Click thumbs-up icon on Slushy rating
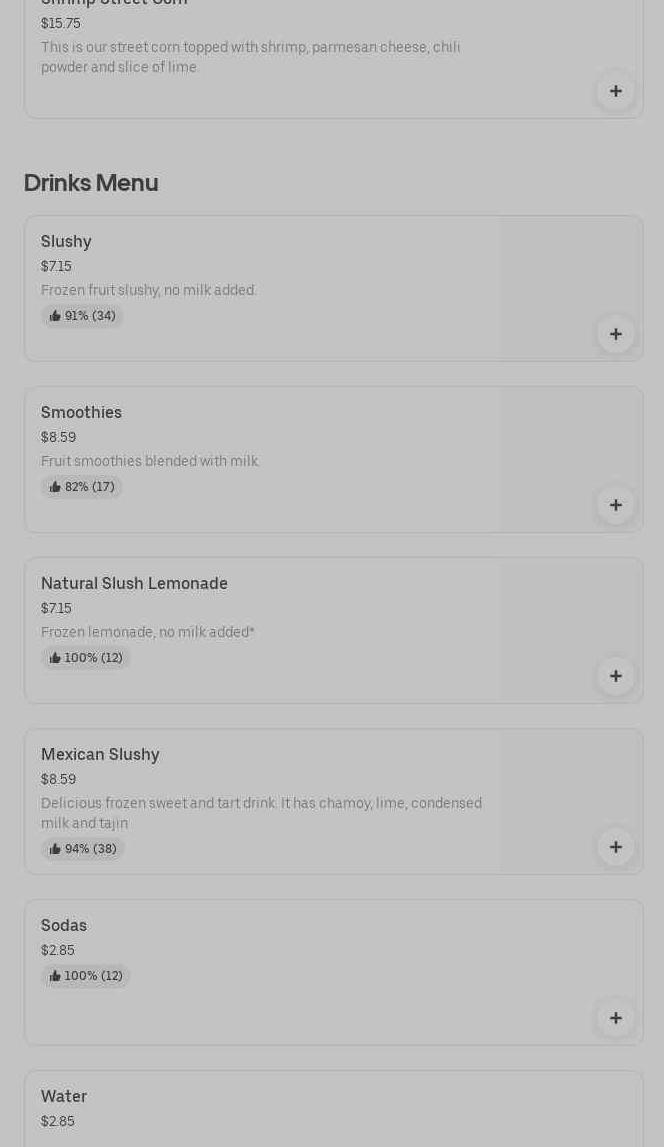This screenshot has height=1147, width=664. tap(55, 316)
